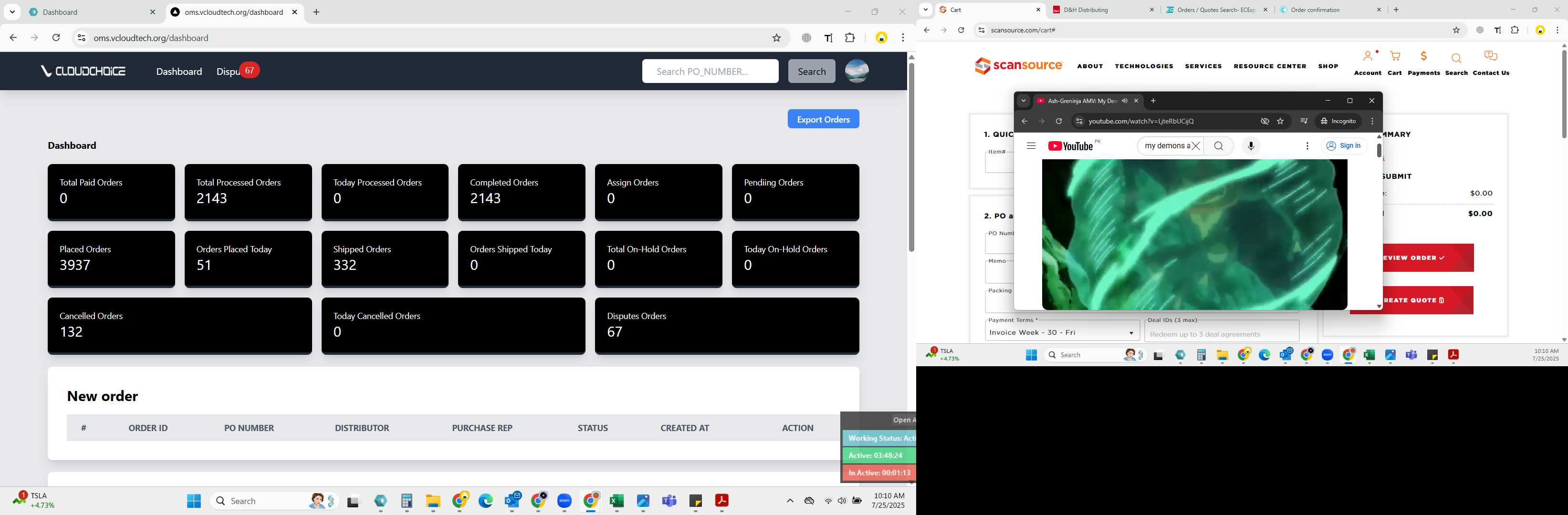Screen dimensions: 1568x515
Task: Click the Disputes Orders 67 card
Action: click(x=727, y=325)
